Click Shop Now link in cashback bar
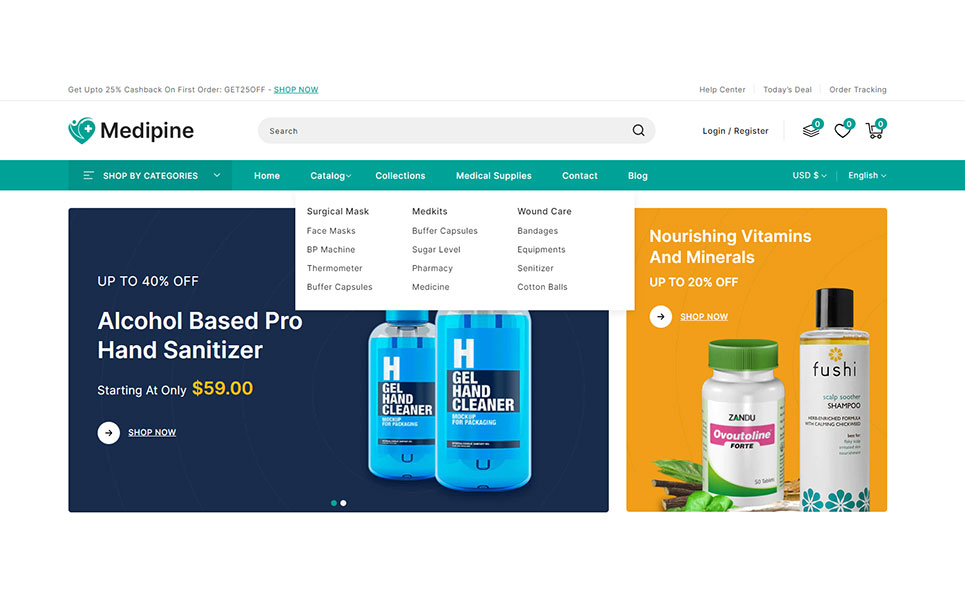The width and height of the screenshot is (965, 600). (x=296, y=90)
